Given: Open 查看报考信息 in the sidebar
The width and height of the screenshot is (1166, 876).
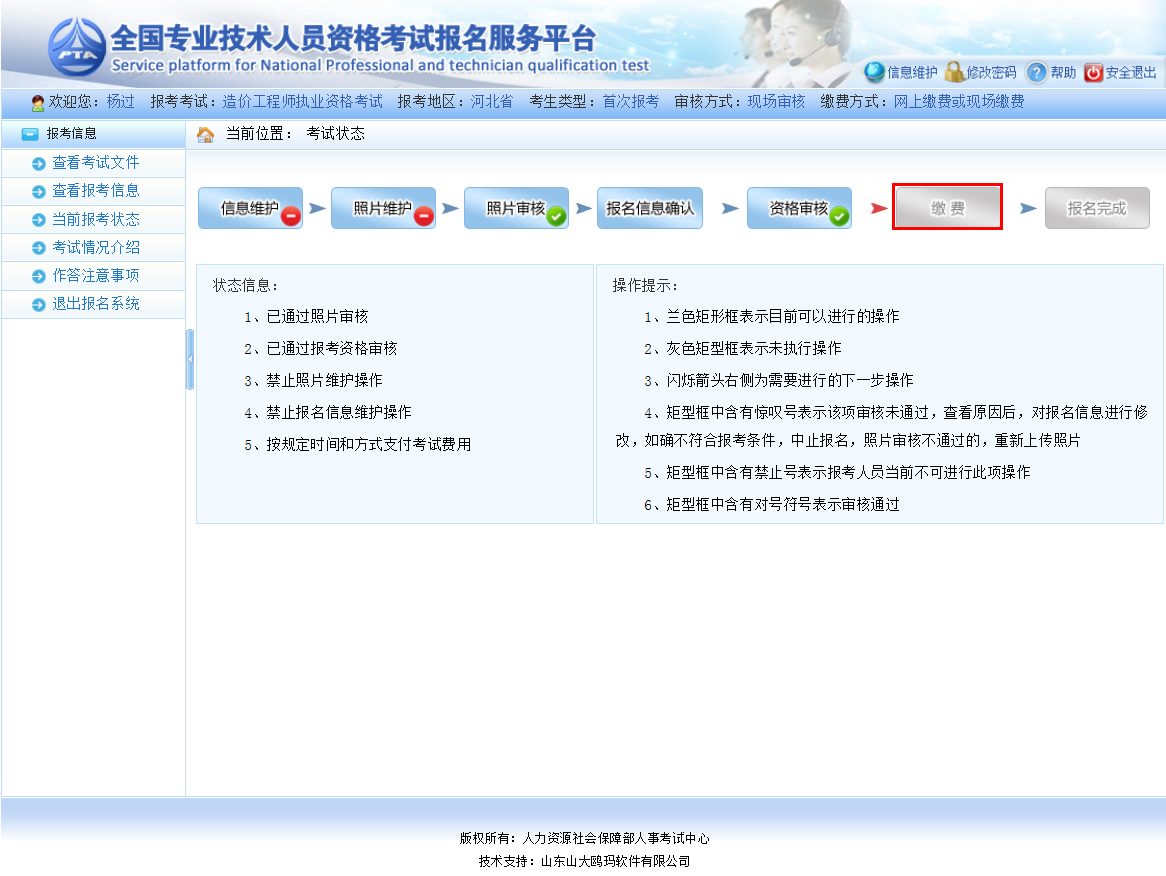Looking at the screenshot, I should 95,191.
